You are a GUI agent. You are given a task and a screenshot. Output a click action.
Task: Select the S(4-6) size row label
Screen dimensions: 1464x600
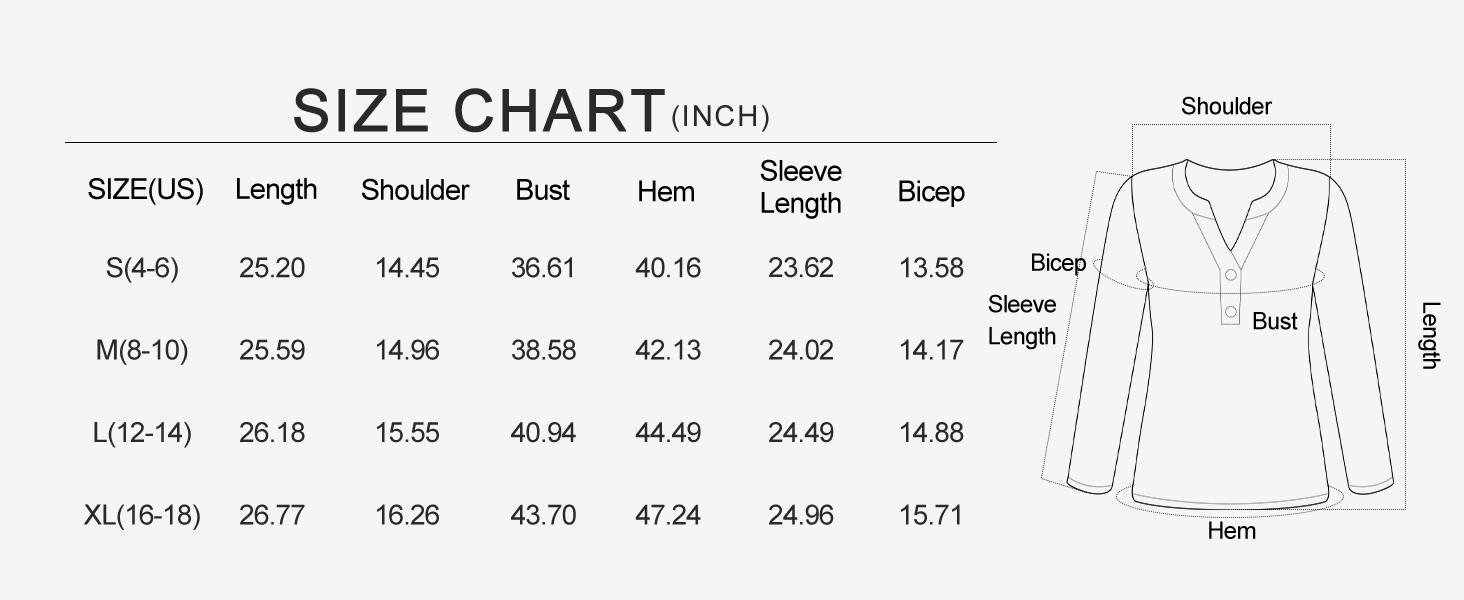(142, 268)
